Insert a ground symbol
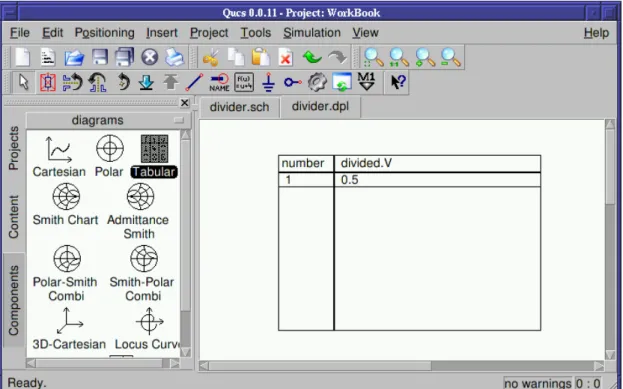623x389 pixels. [x=269, y=83]
